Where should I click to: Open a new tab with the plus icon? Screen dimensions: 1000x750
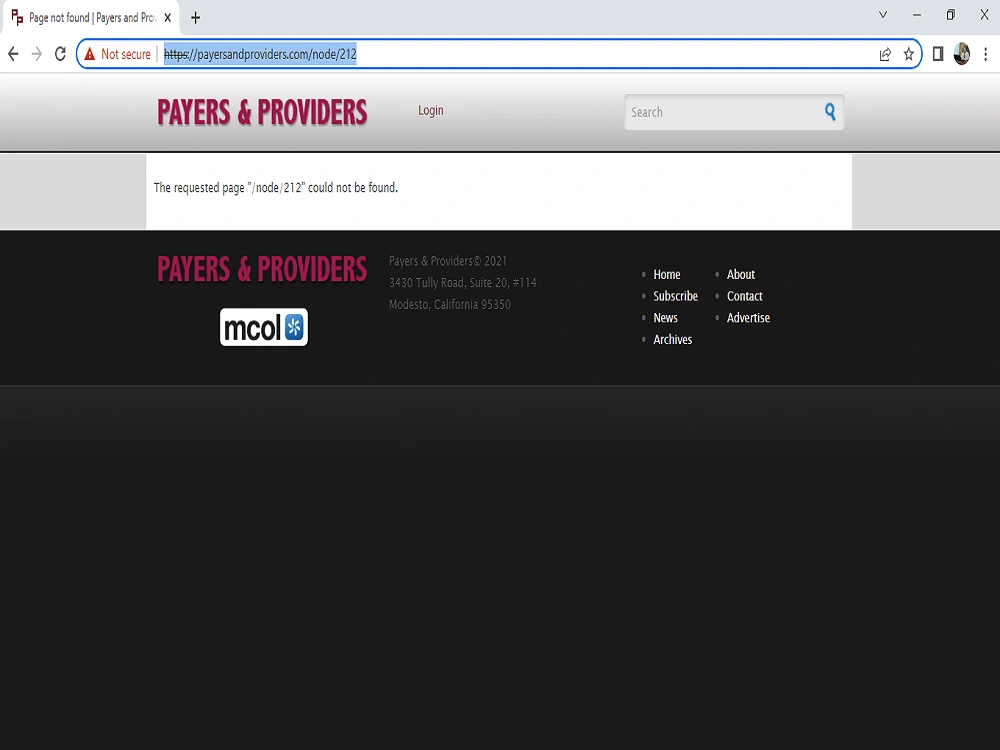[x=196, y=18]
